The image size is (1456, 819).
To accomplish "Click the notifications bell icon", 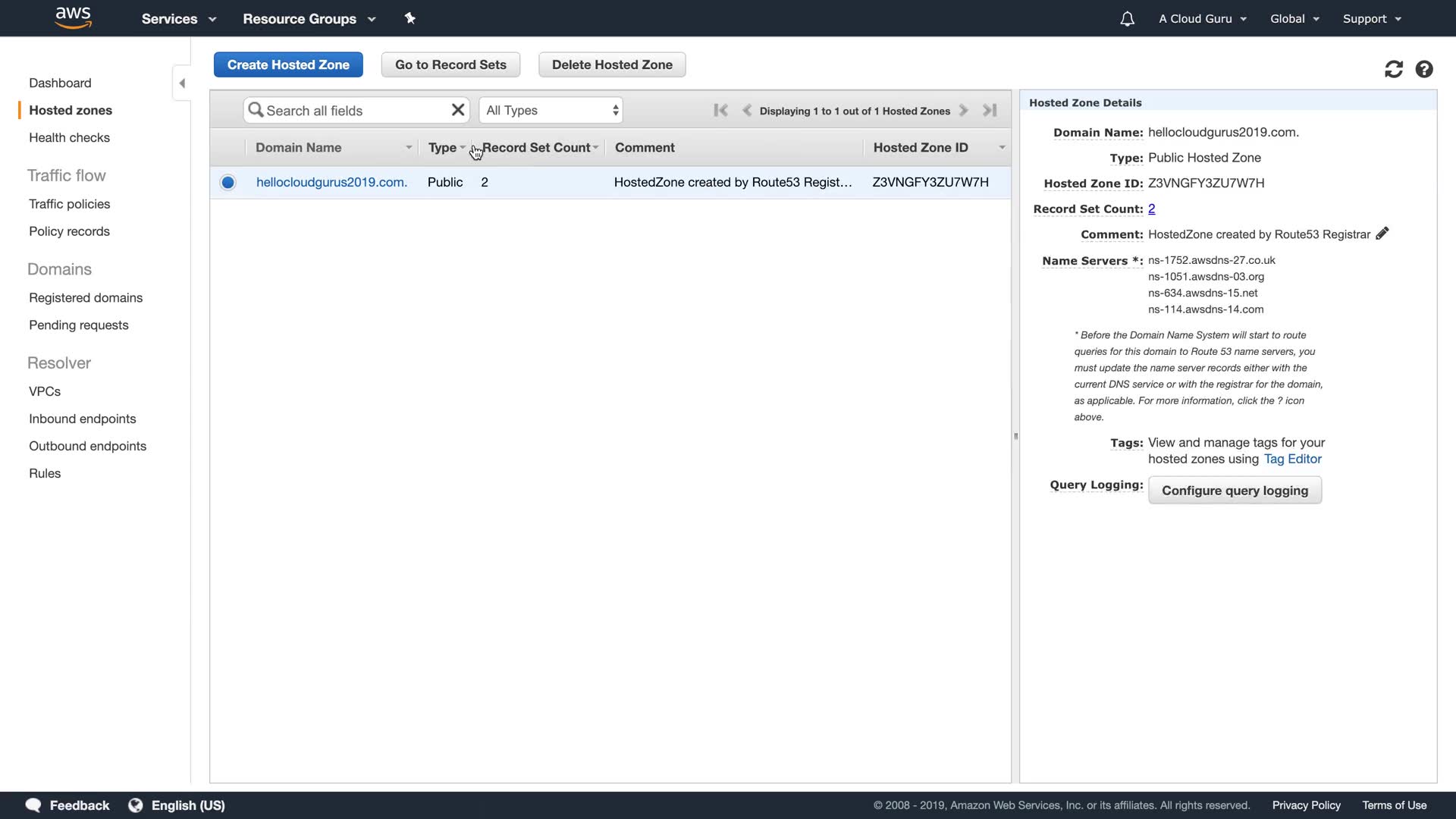I will (1127, 19).
